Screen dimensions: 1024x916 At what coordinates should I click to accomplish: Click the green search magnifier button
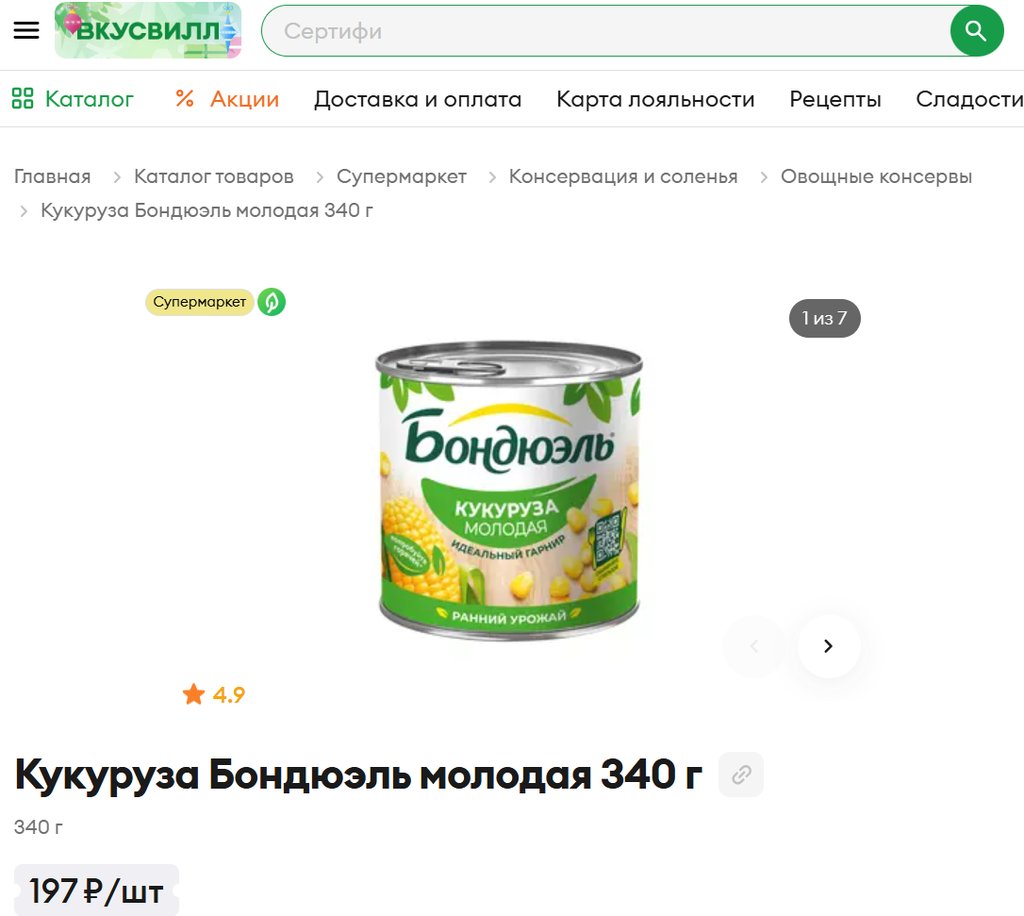tap(976, 31)
